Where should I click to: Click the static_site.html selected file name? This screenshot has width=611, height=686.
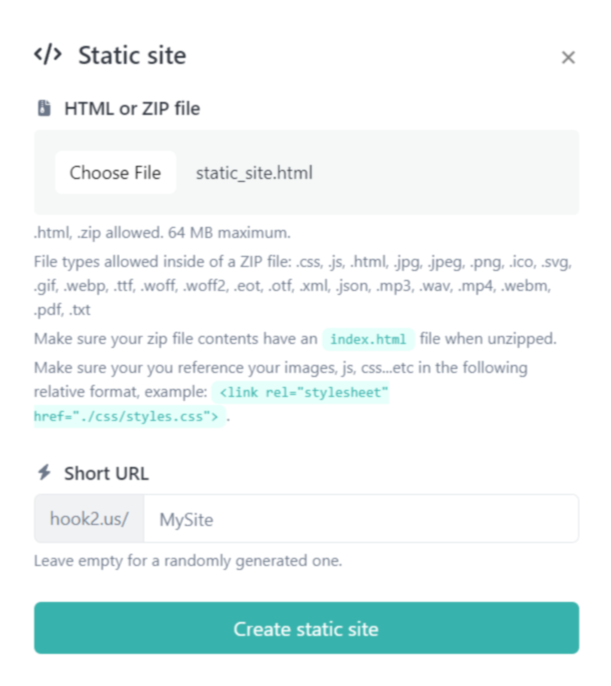pos(254,173)
